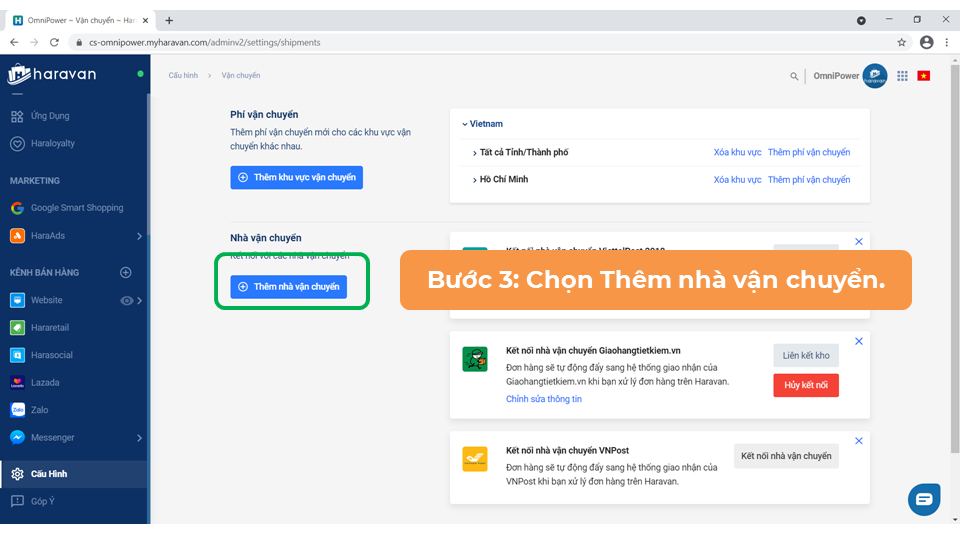Open Lazada sales channel

(45, 382)
